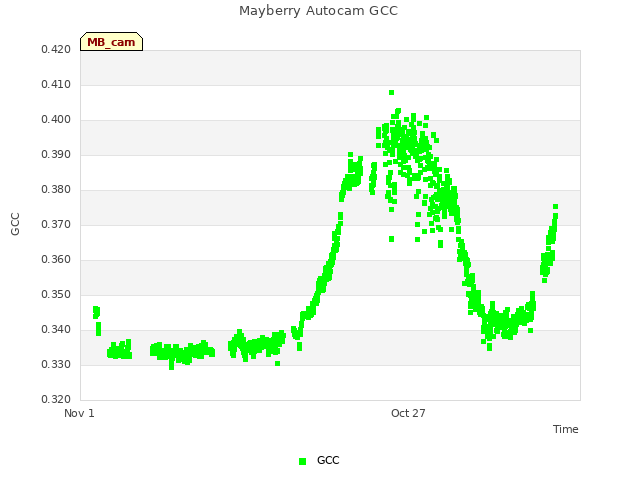
Task: Click the green GCC legend swatch
Action: coord(302,461)
